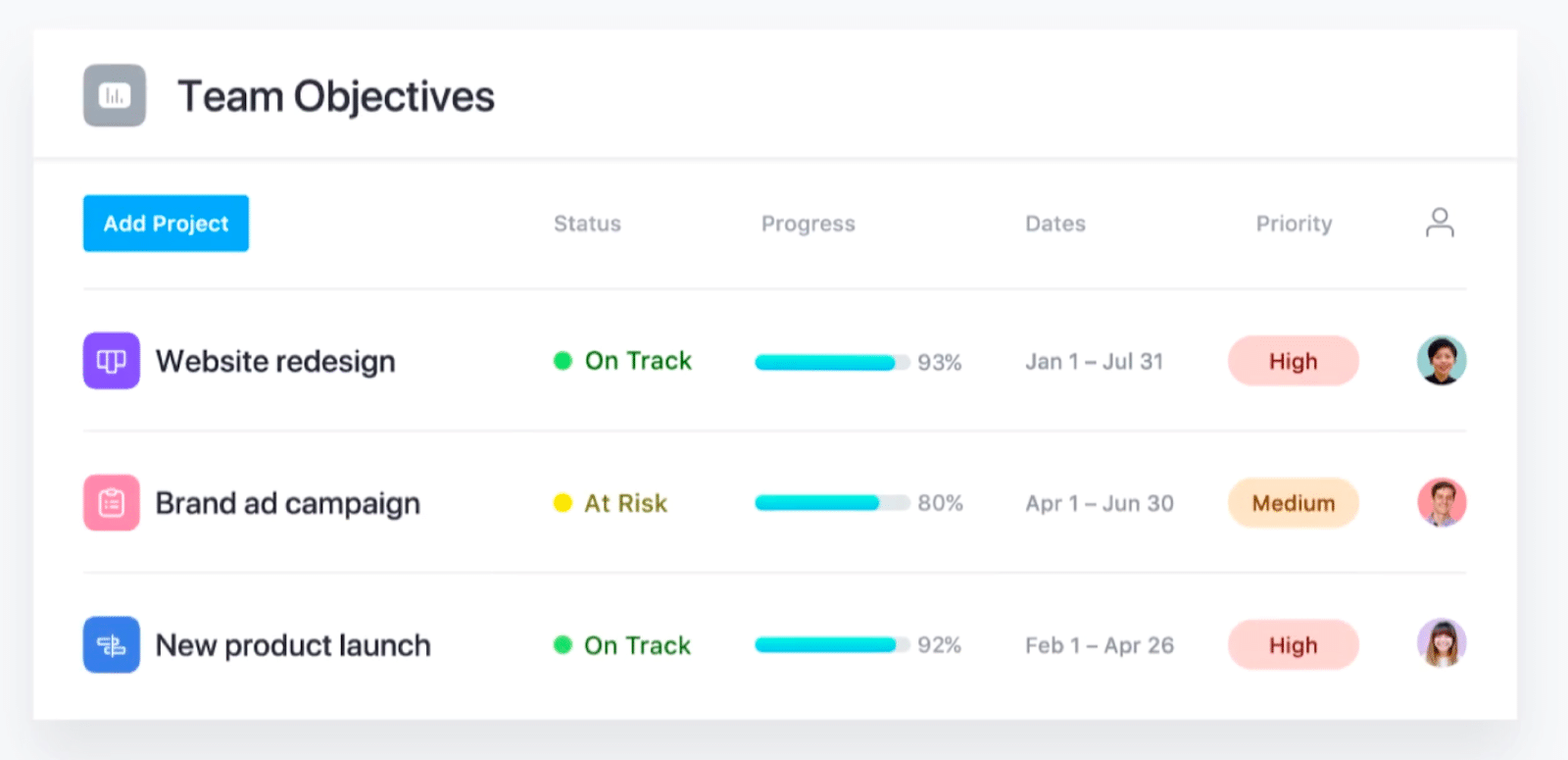Click the pink Brand ad campaign icon
The image size is (1568, 760).
pos(111,503)
